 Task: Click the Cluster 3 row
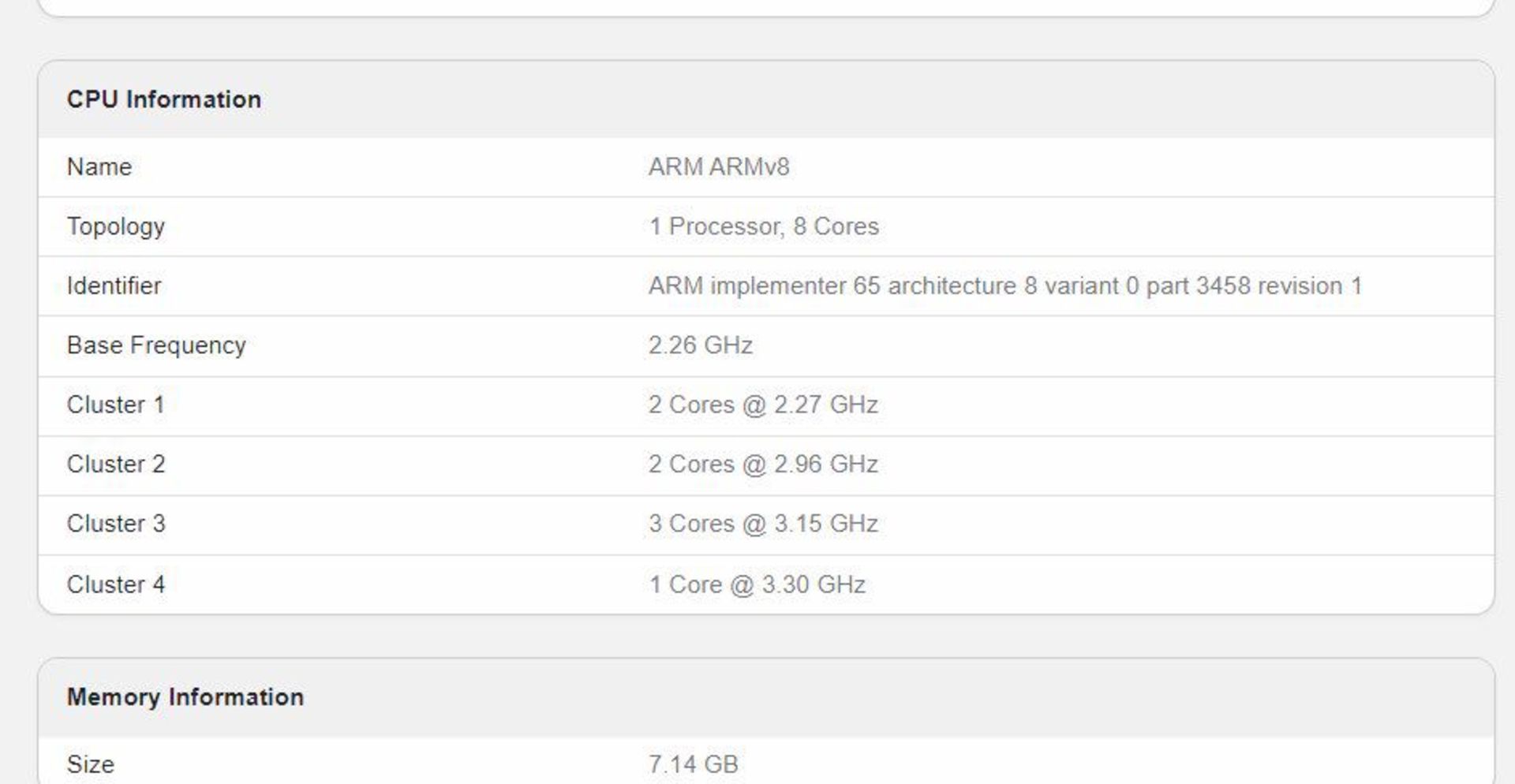pos(116,523)
